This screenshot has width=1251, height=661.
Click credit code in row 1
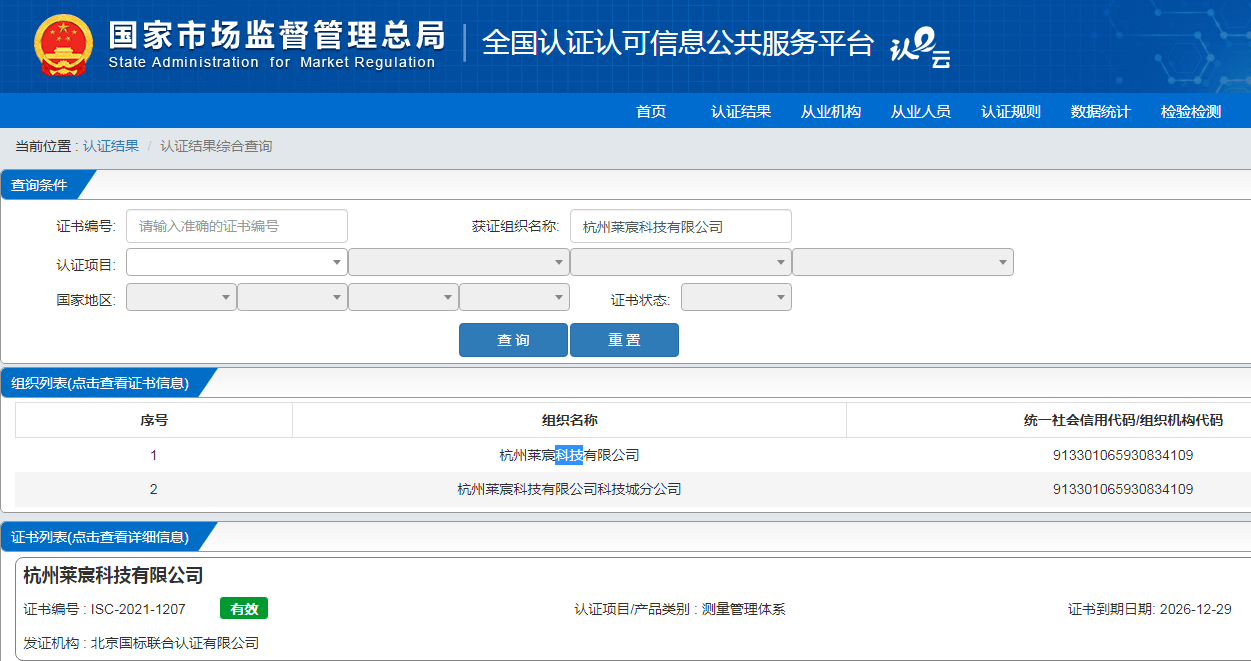pos(1123,455)
